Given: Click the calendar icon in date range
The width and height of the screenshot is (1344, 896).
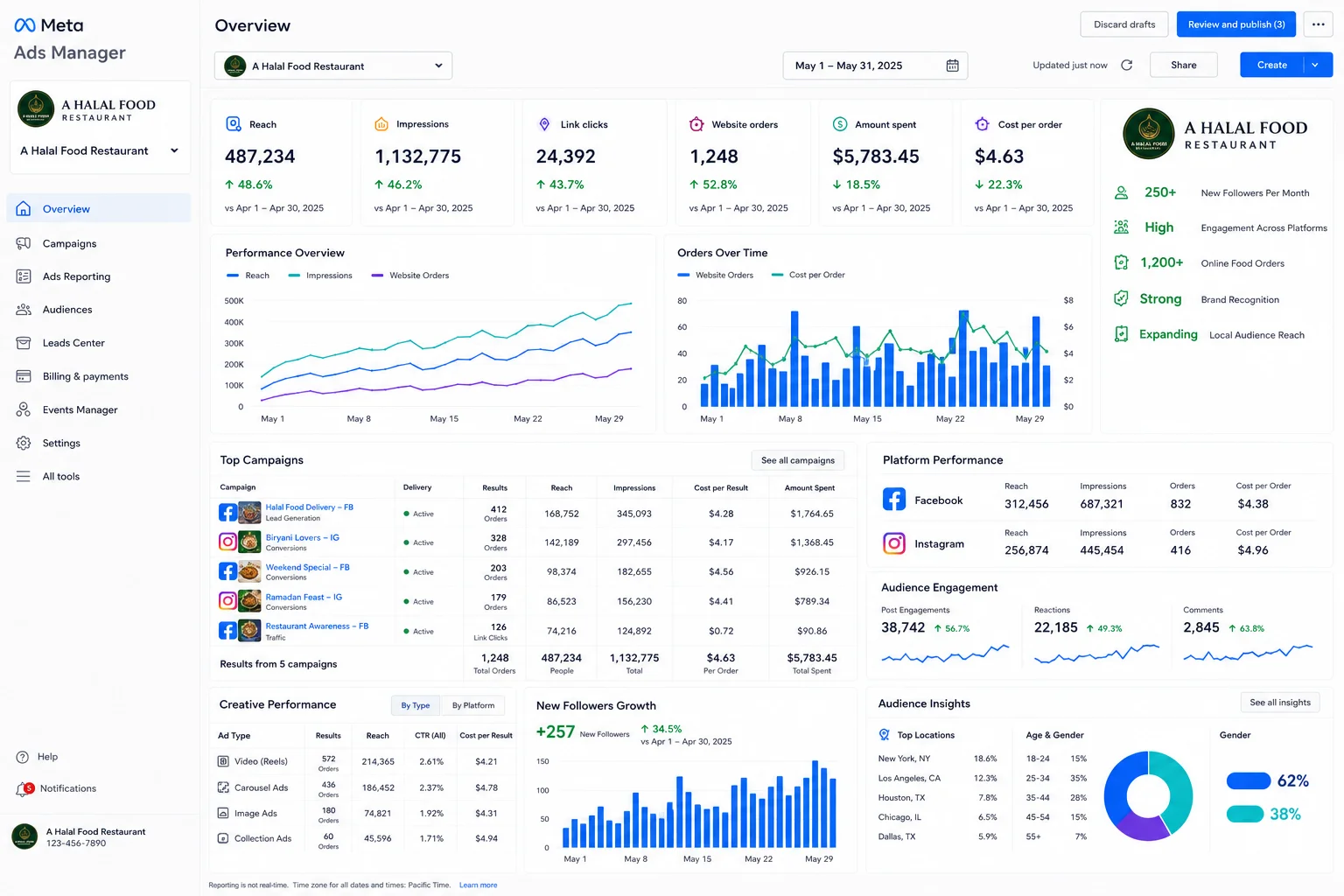Looking at the screenshot, I should (x=953, y=66).
